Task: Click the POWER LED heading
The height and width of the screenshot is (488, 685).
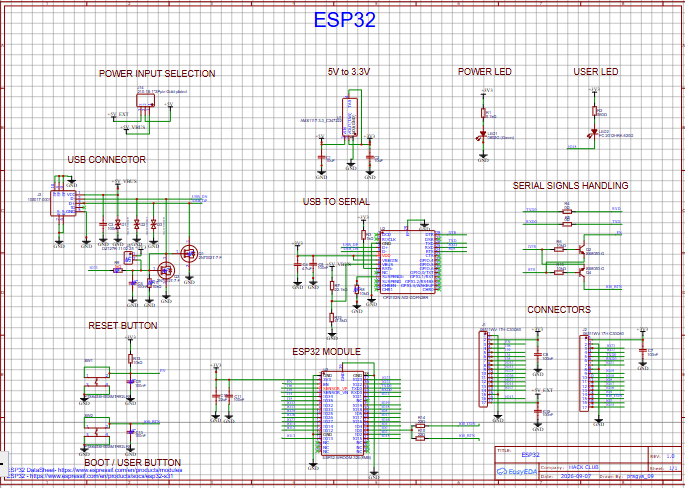Action: coord(484,71)
